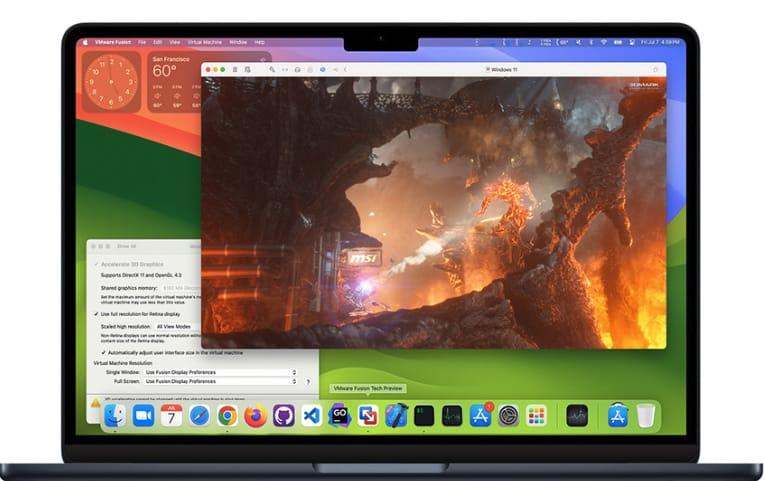
Task: Open the Virtual Machine menu
Action: pos(205,42)
